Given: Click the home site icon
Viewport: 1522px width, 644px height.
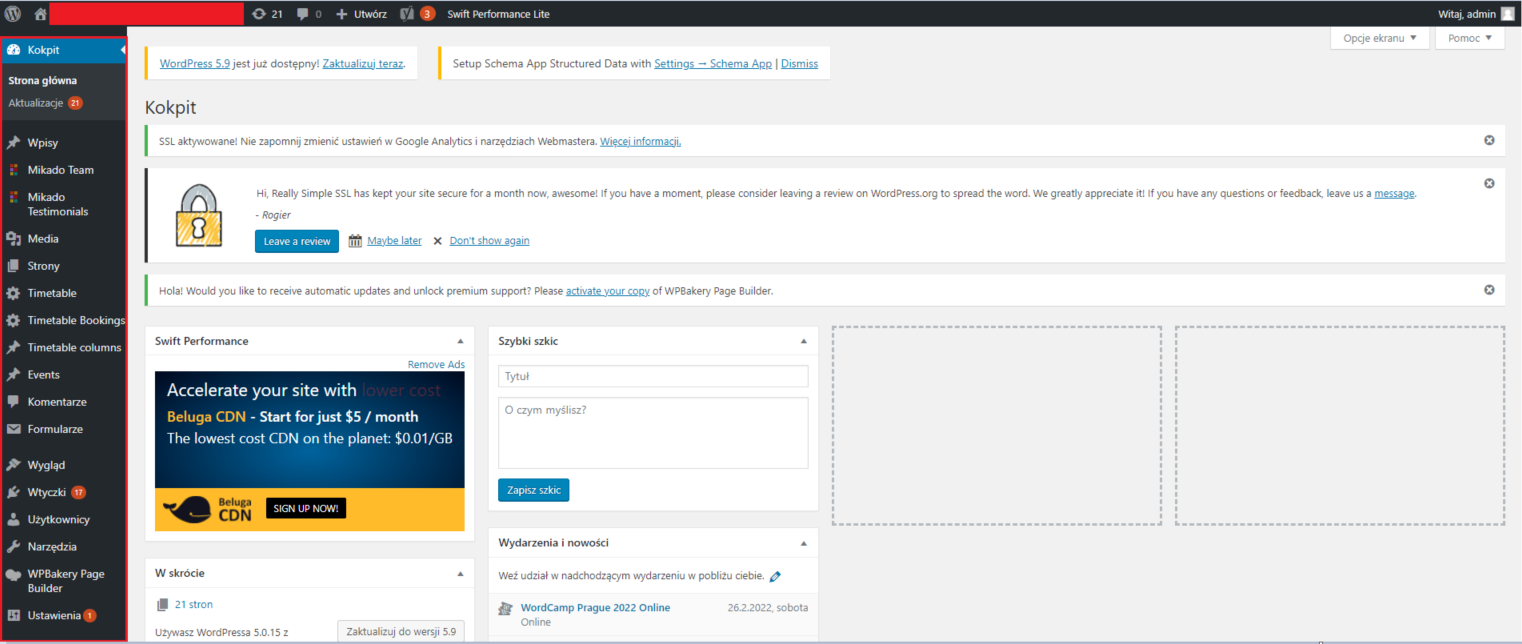Looking at the screenshot, I should tap(40, 14).
